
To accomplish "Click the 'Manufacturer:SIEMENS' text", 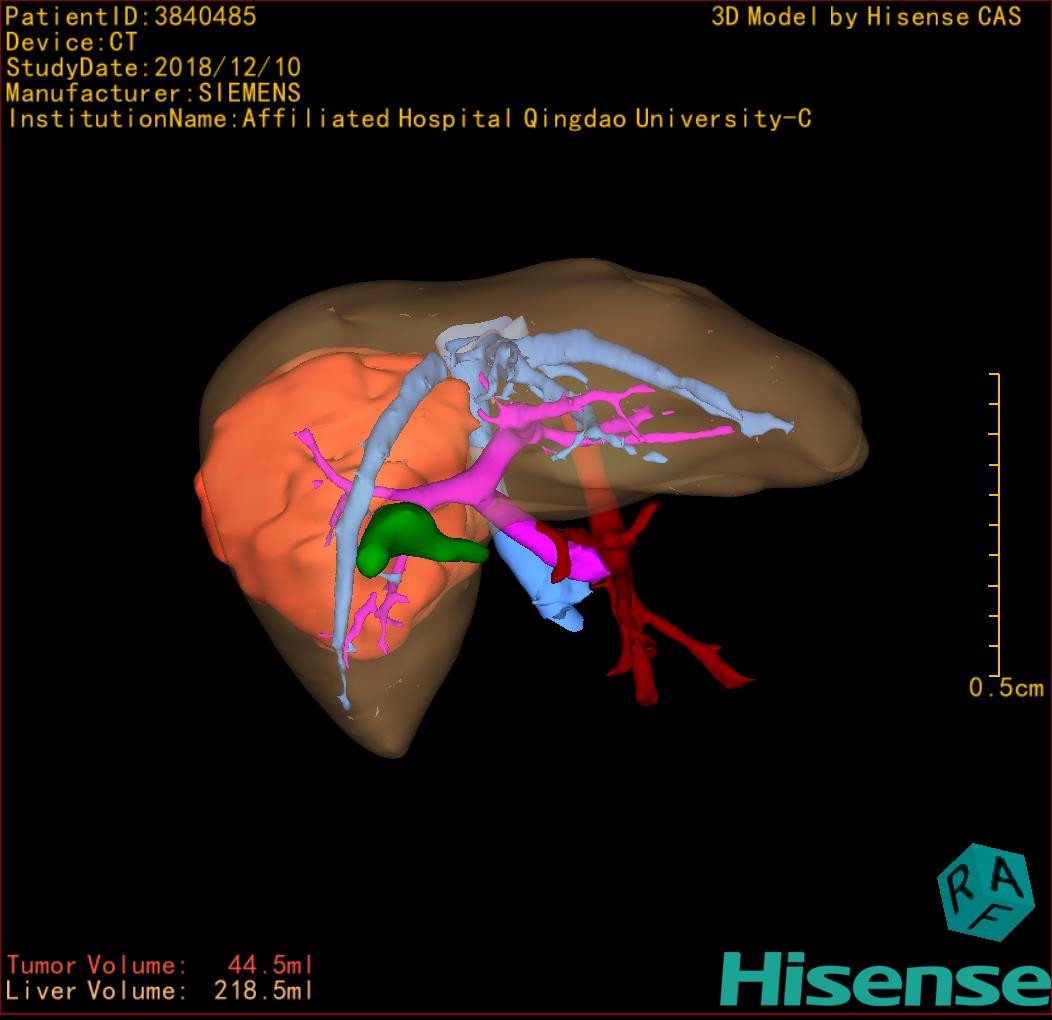I will pyautogui.click(x=154, y=93).
